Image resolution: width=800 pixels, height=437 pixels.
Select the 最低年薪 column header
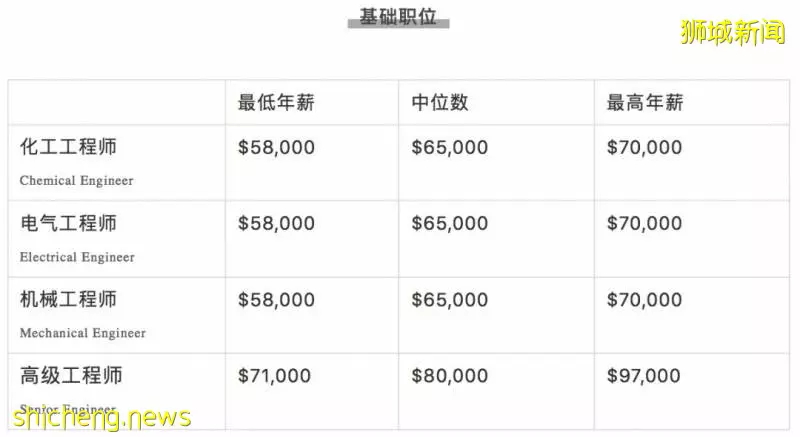(276, 102)
